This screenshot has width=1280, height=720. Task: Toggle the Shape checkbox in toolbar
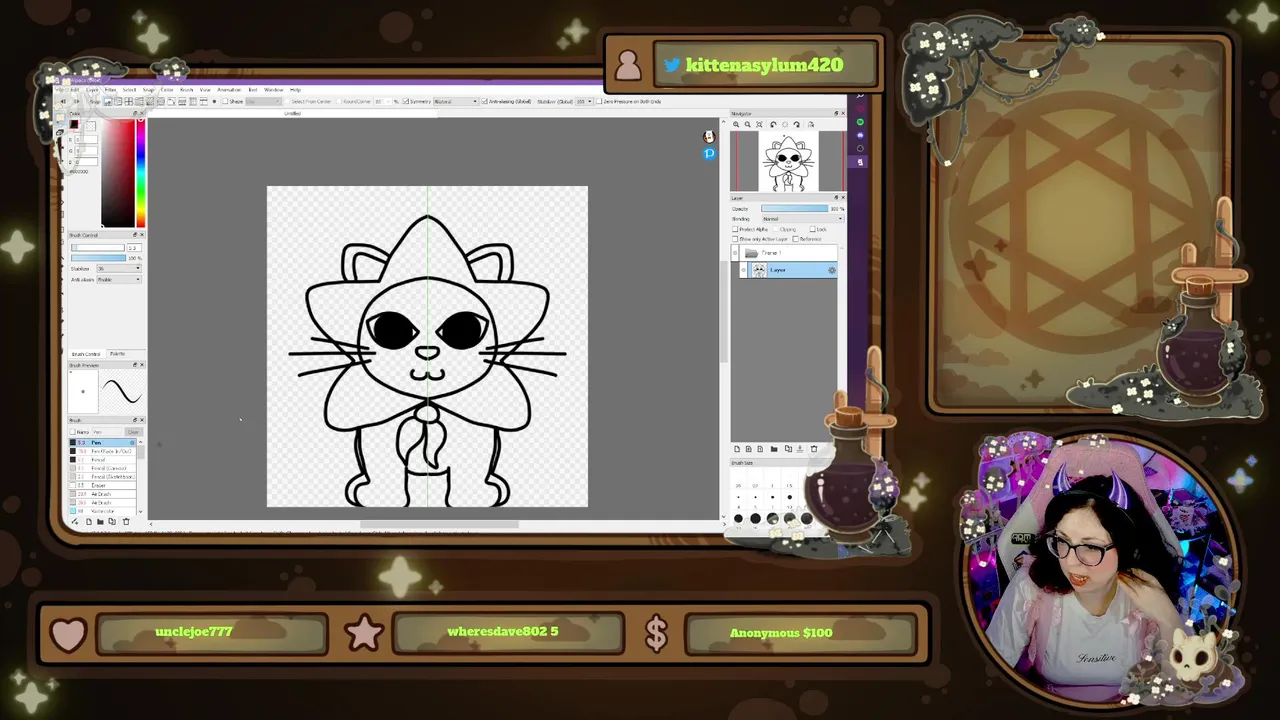click(x=225, y=101)
